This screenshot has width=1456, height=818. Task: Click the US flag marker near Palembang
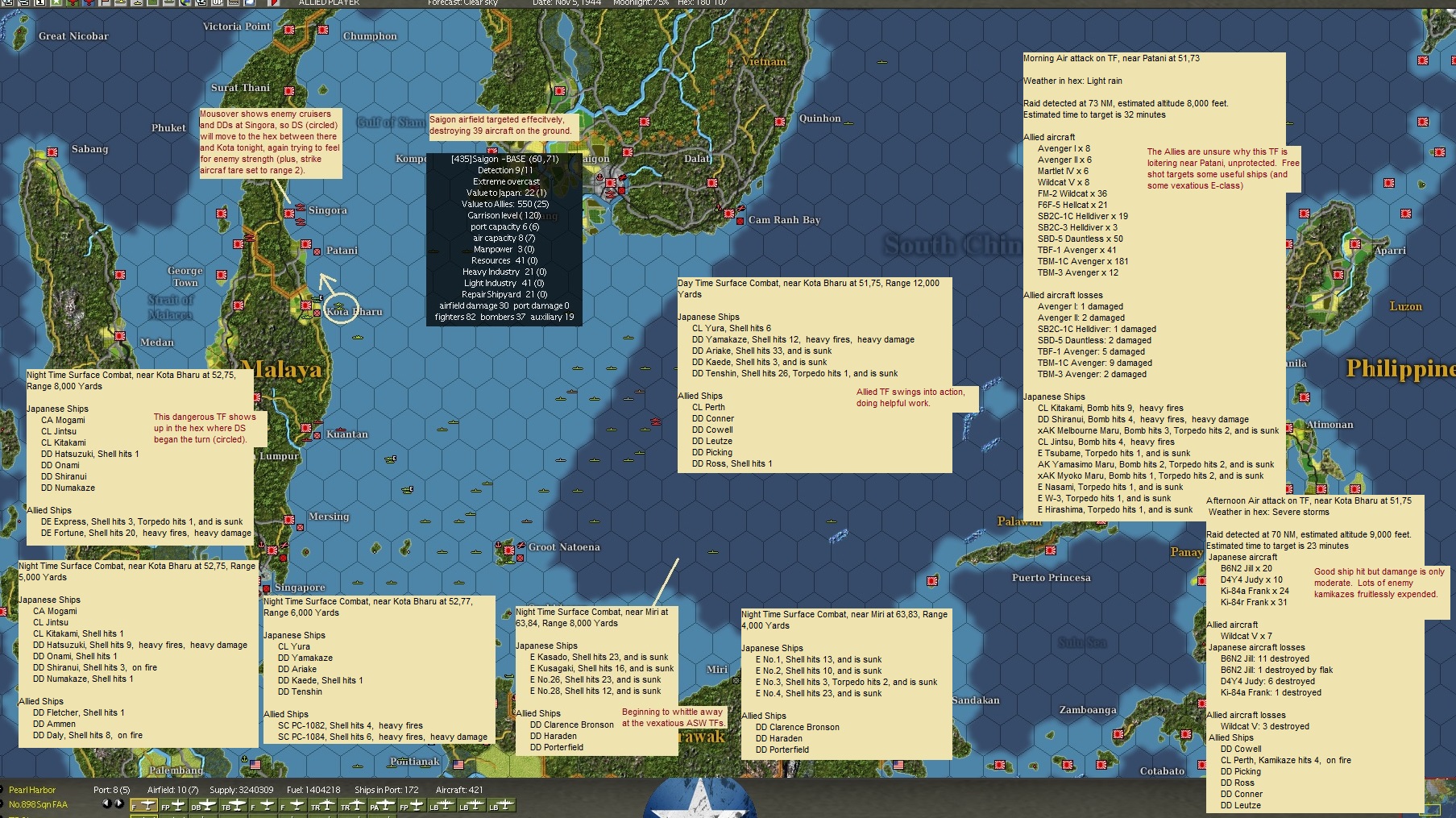[255, 764]
